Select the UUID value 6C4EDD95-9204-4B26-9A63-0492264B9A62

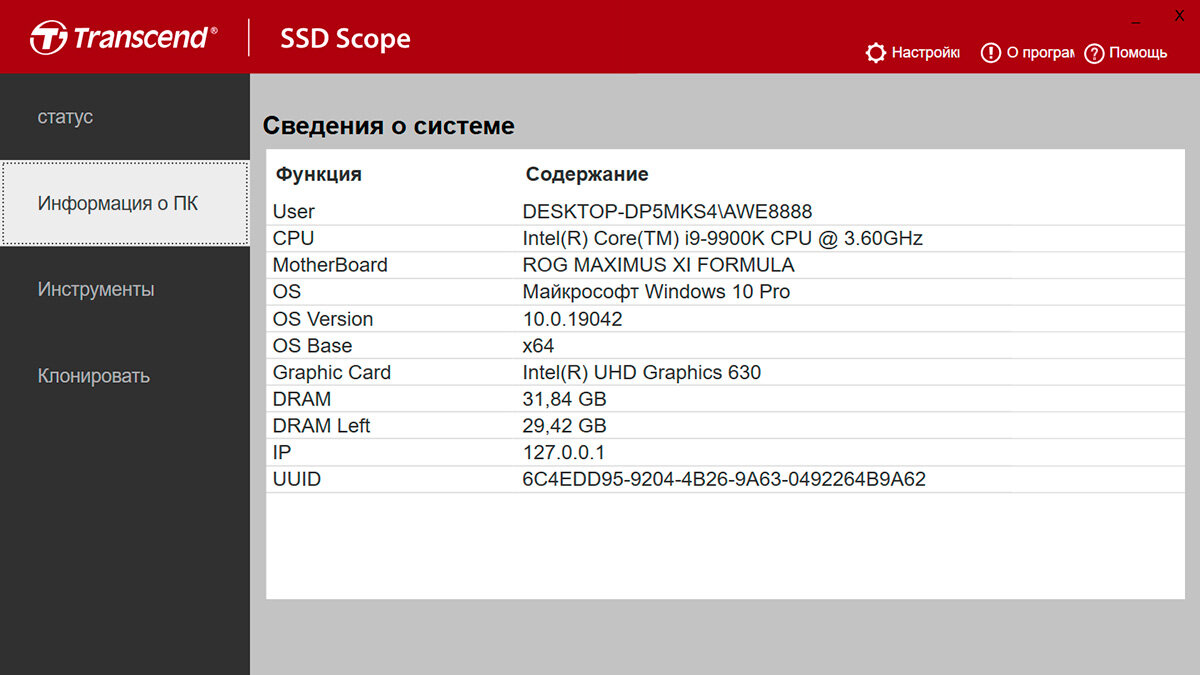tap(724, 480)
